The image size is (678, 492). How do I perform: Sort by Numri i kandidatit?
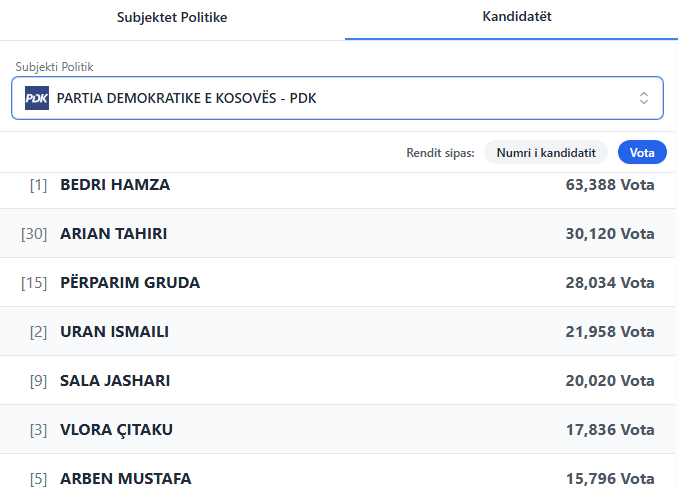click(x=546, y=153)
